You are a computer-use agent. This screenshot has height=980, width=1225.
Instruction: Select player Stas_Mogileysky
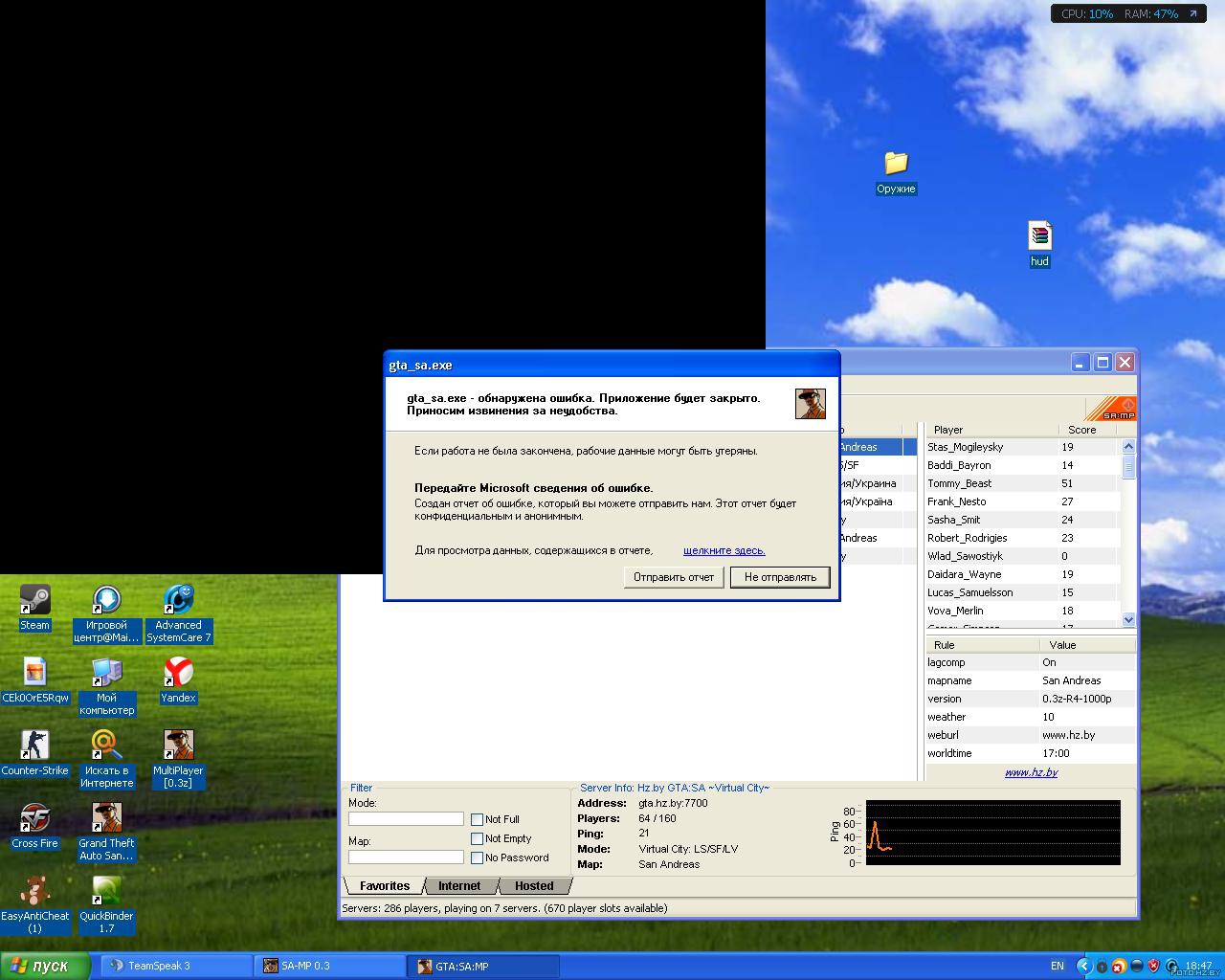coord(1023,447)
